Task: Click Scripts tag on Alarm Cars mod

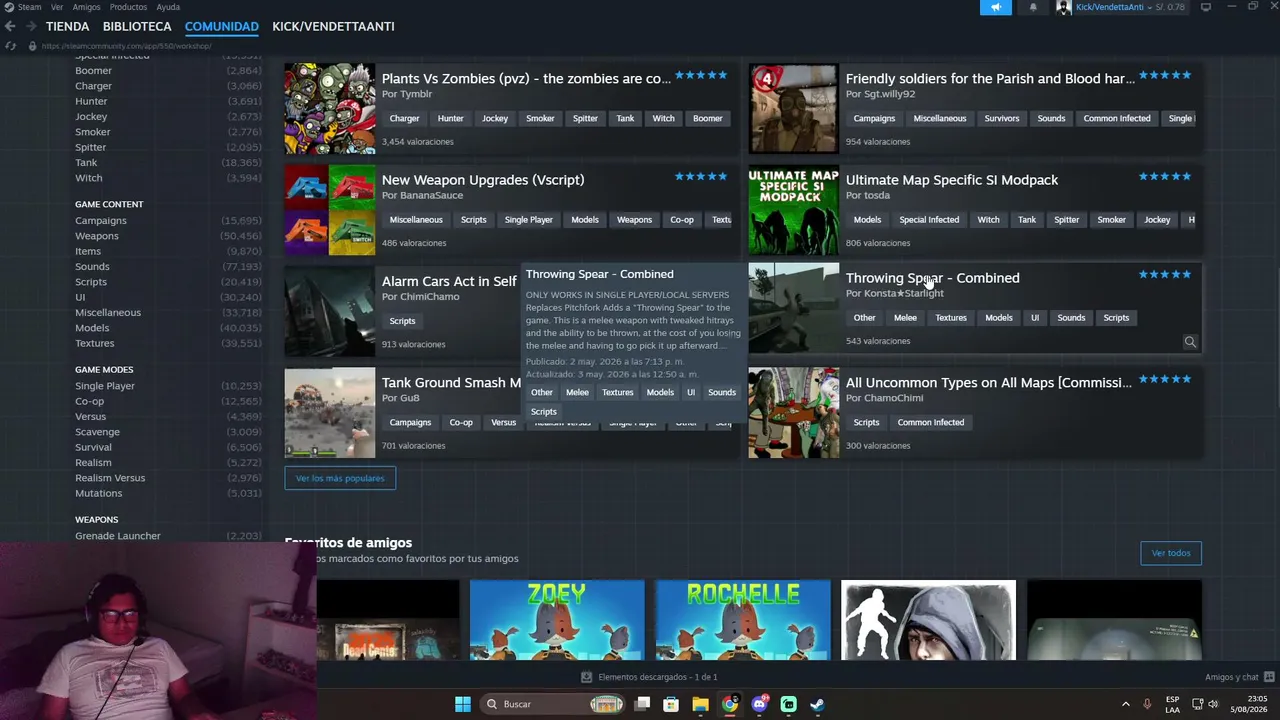Action: point(402,321)
